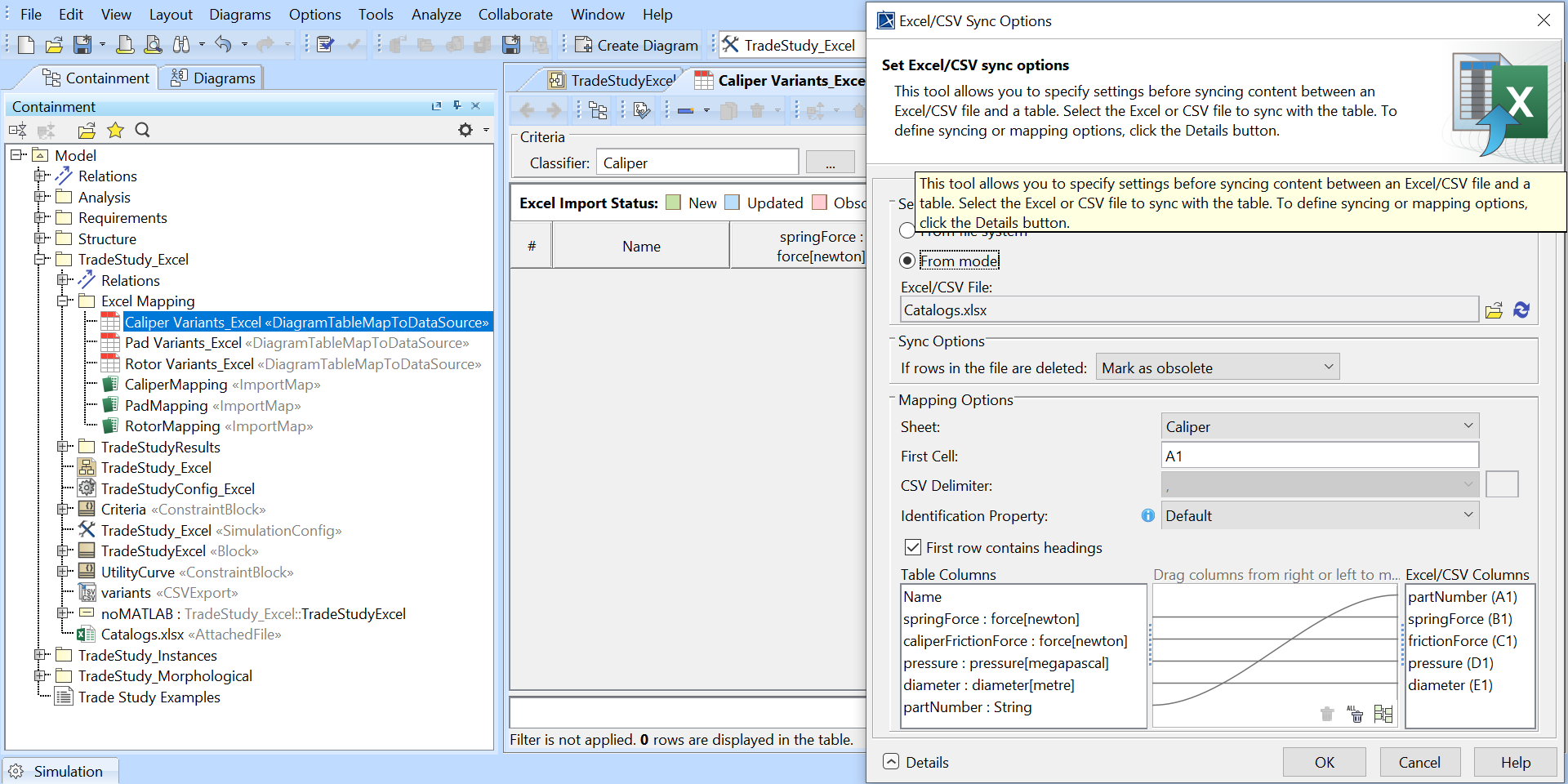Open the Analyze menu
The height and width of the screenshot is (784, 1568).
436,15
